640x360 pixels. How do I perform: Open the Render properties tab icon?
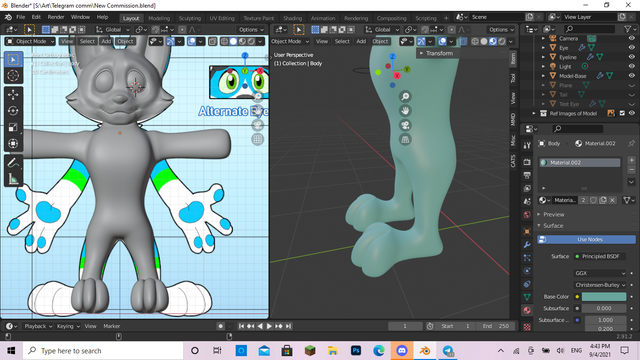click(527, 162)
